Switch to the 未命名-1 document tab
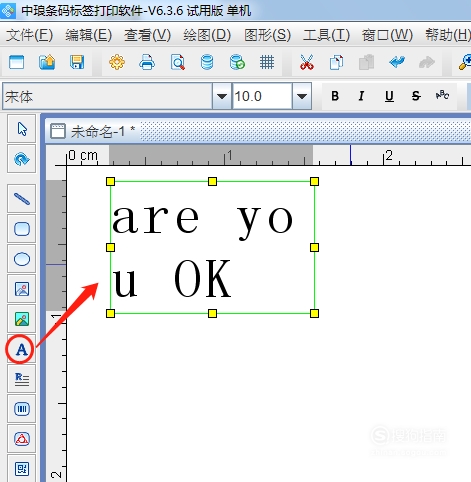 pos(93,131)
